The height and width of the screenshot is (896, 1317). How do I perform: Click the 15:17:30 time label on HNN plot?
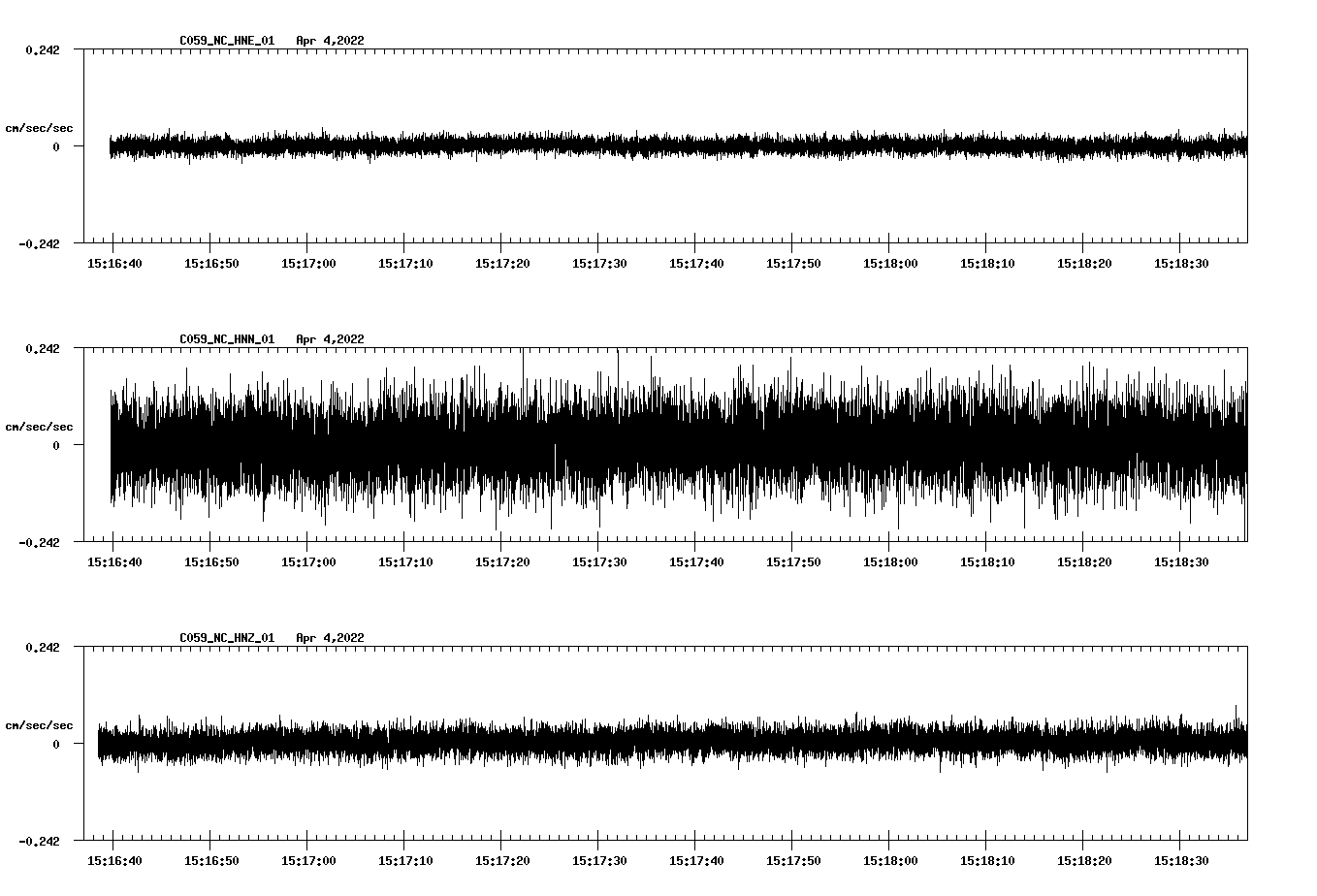point(599,562)
